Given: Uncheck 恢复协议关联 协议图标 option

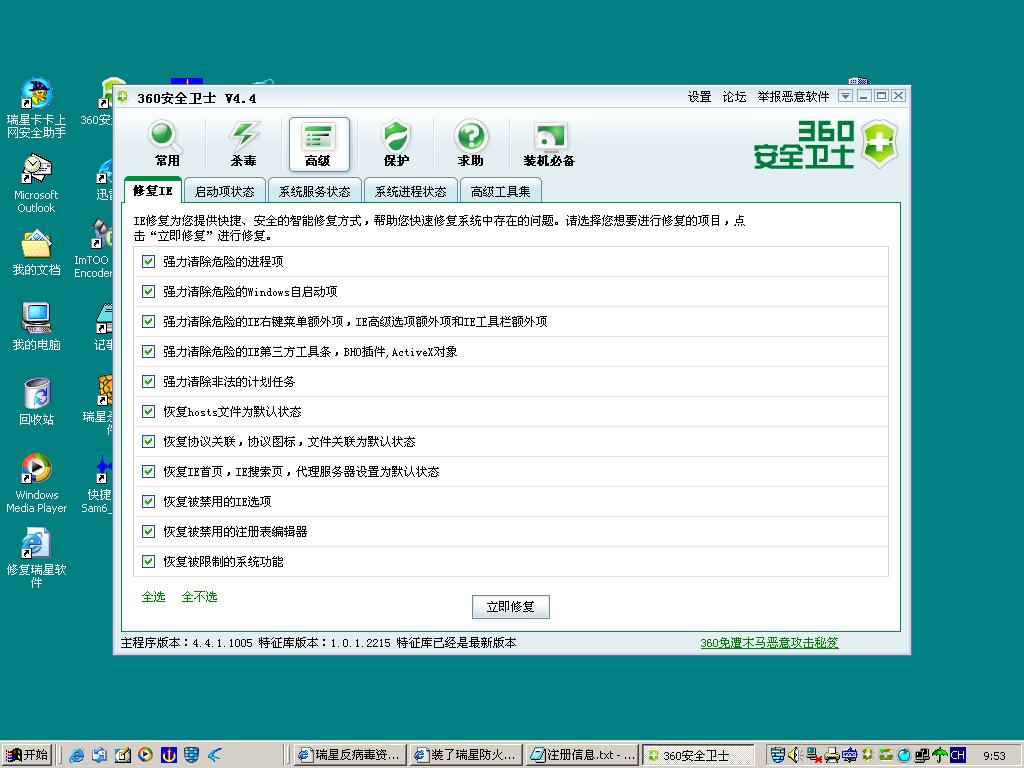Looking at the screenshot, I should pos(148,441).
